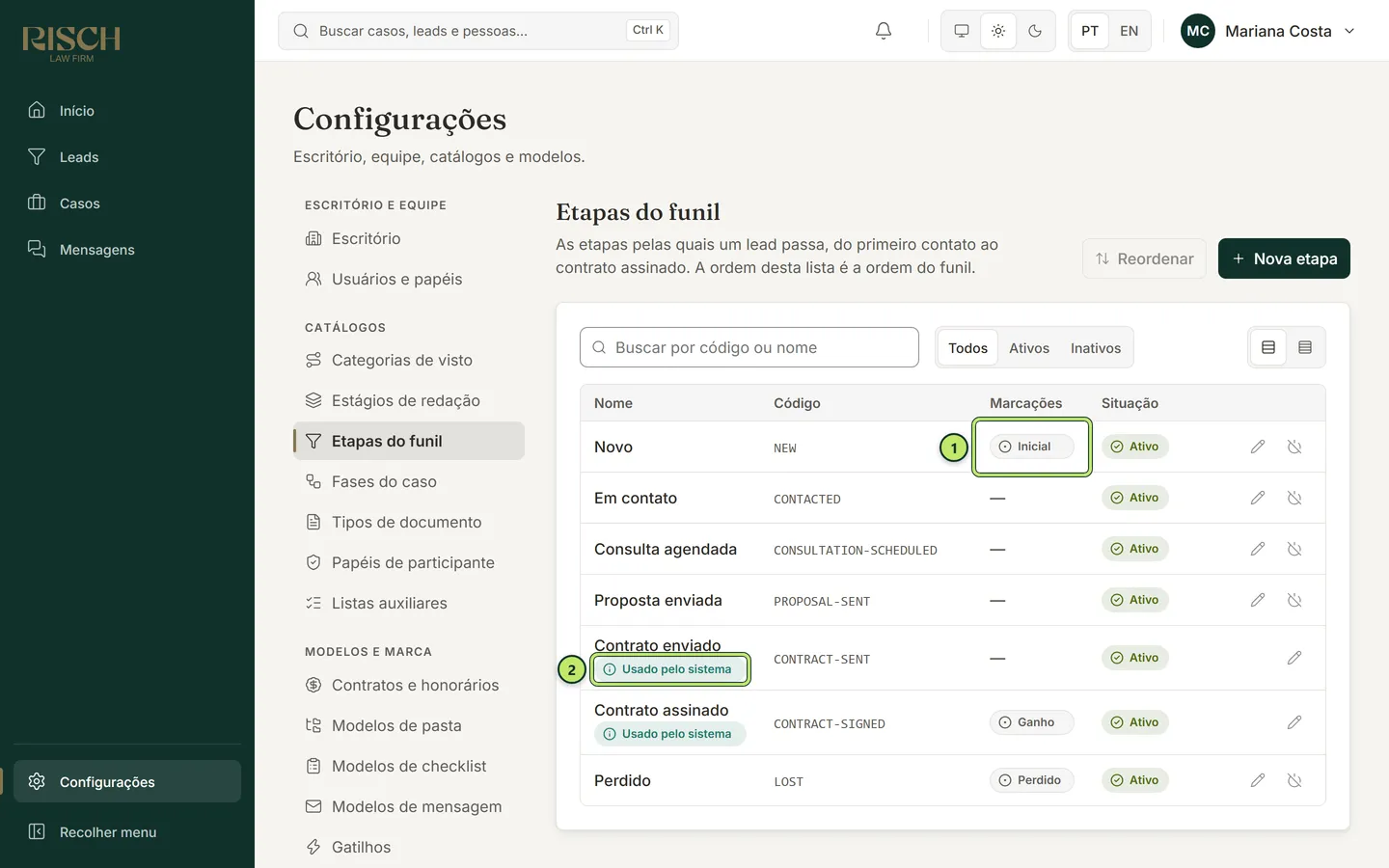
Task: Click Nova etapa button
Action: click(x=1284, y=258)
